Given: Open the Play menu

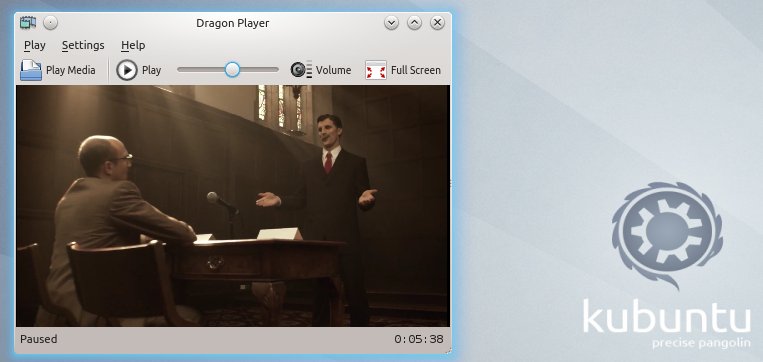Looking at the screenshot, I should pos(35,45).
